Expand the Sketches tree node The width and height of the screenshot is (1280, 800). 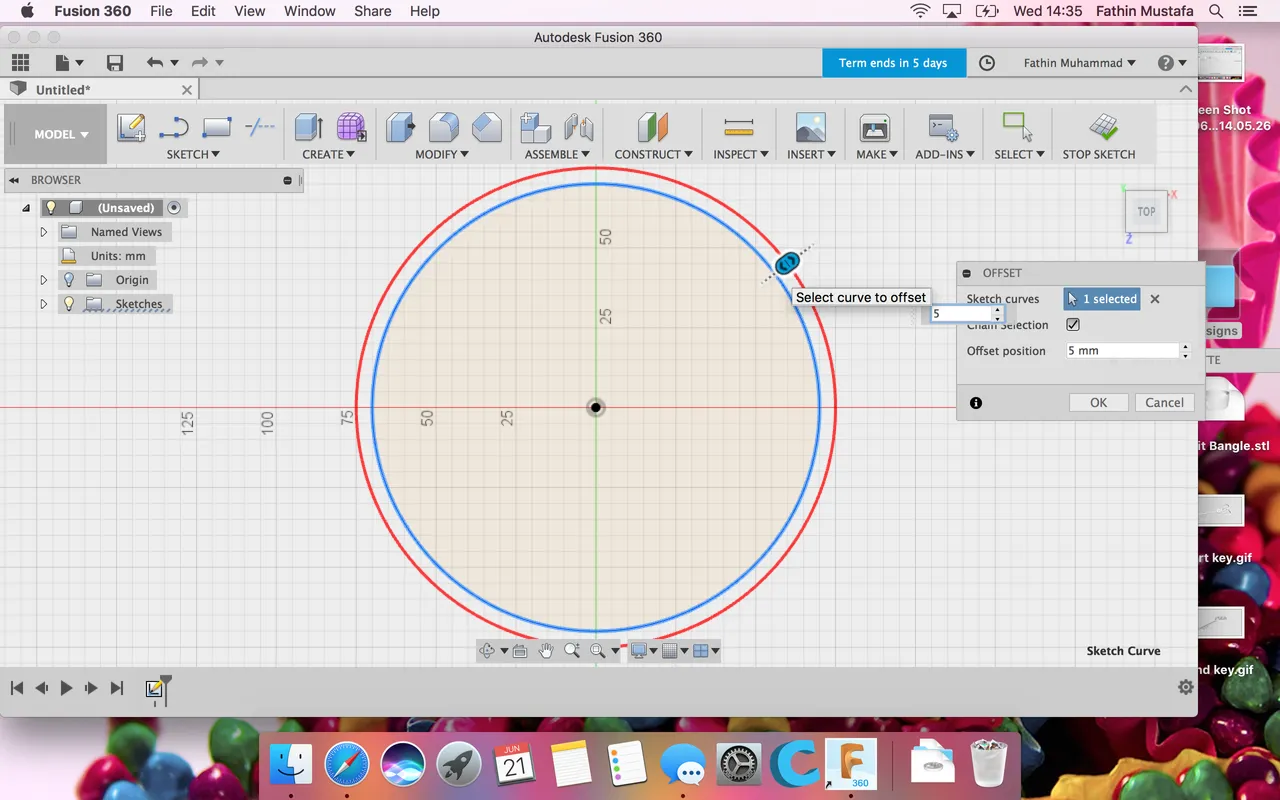click(43, 304)
